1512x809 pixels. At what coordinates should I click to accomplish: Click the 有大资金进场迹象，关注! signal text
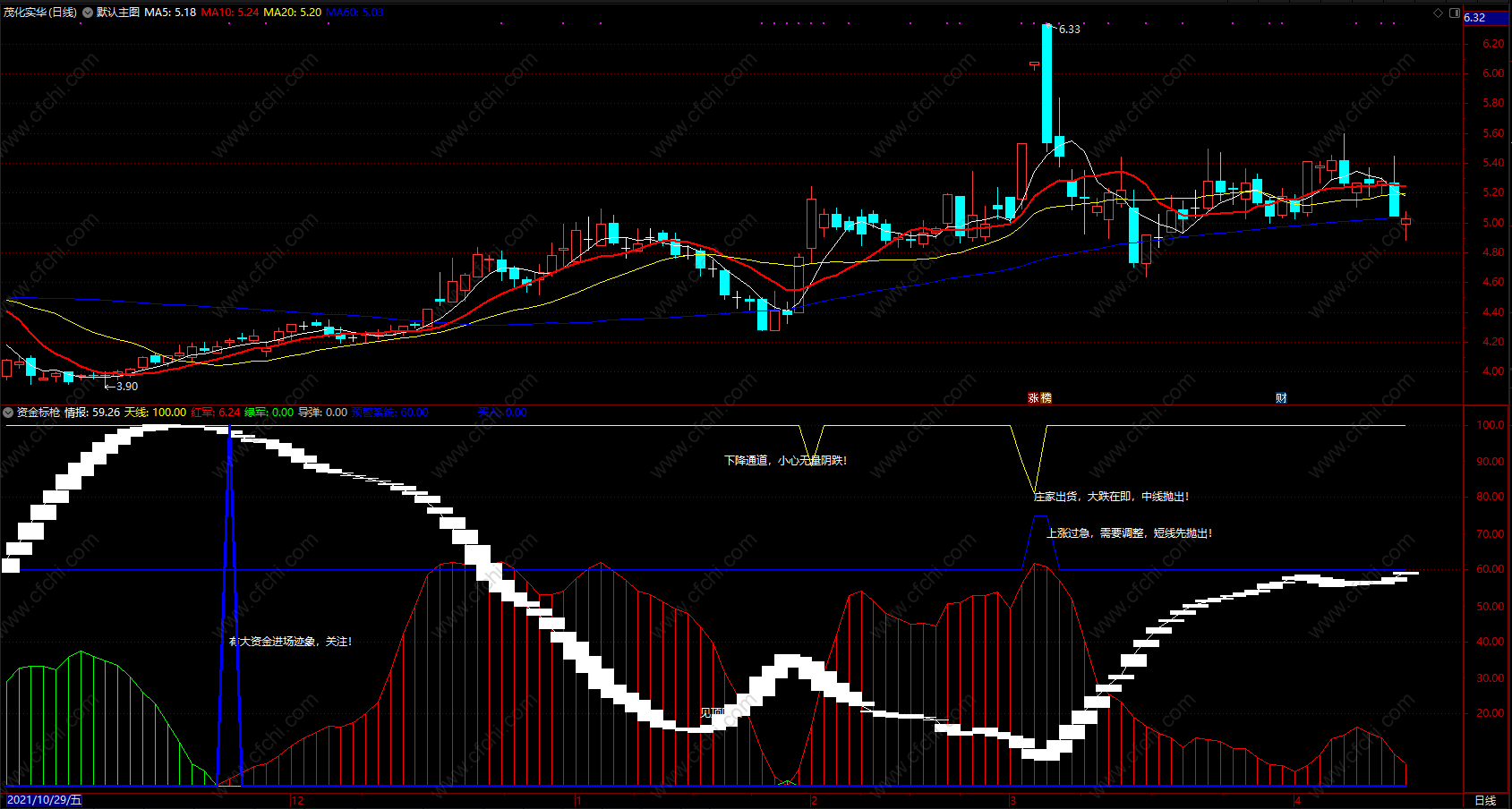[291, 642]
